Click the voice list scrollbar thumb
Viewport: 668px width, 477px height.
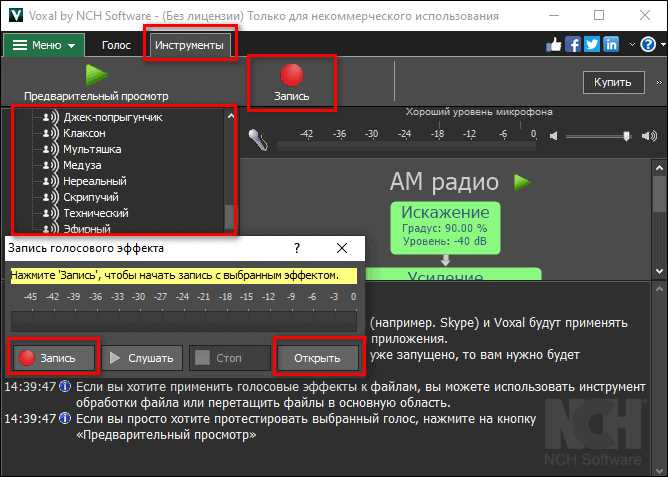tap(230, 217)
